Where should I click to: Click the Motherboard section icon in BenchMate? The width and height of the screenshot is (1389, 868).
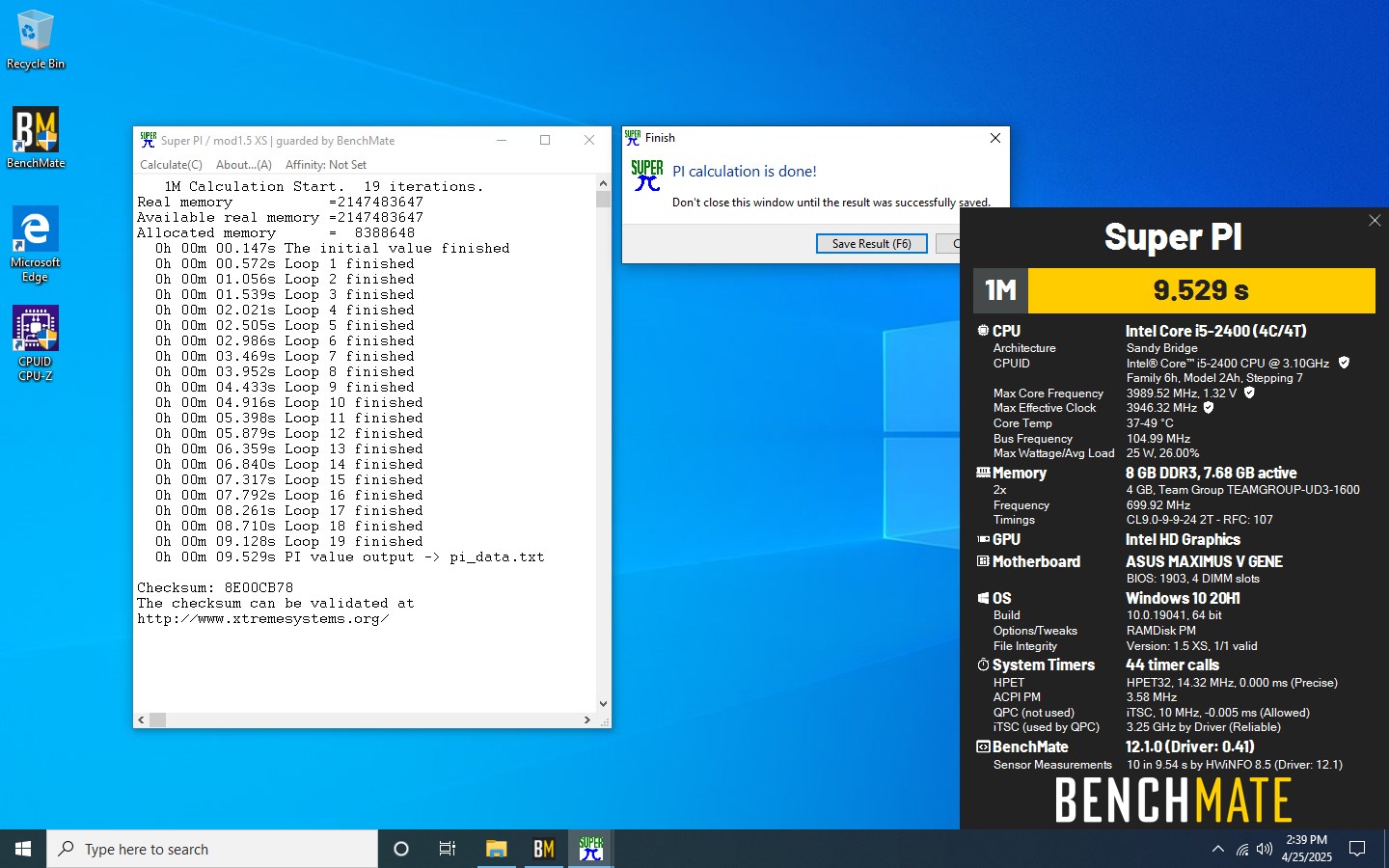983,561
